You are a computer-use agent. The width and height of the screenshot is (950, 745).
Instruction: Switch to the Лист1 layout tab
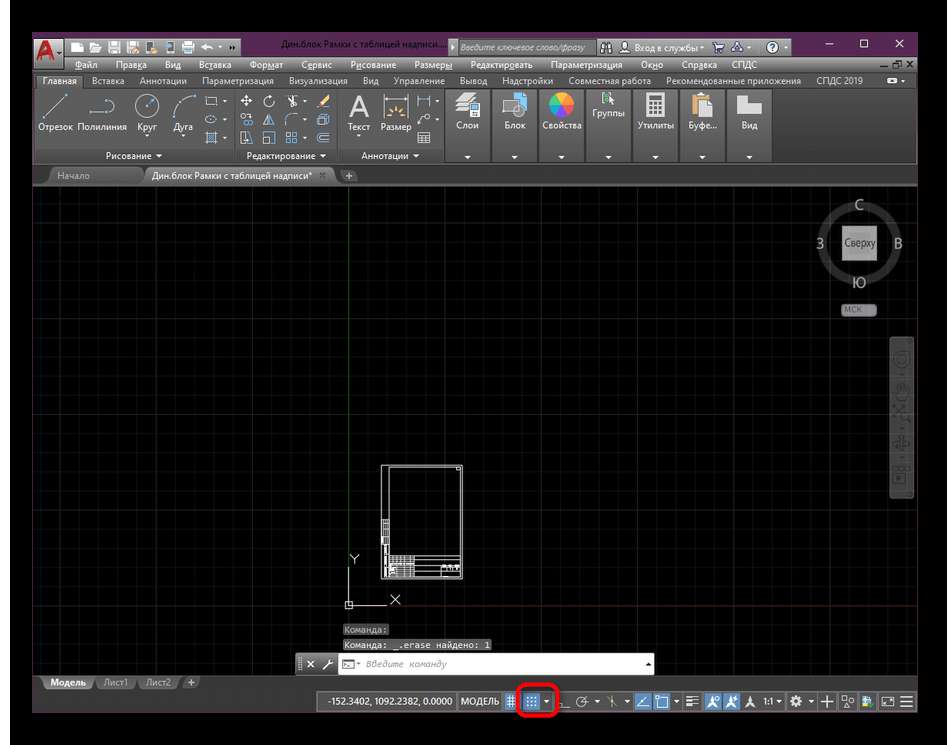[x=114, y=682]
